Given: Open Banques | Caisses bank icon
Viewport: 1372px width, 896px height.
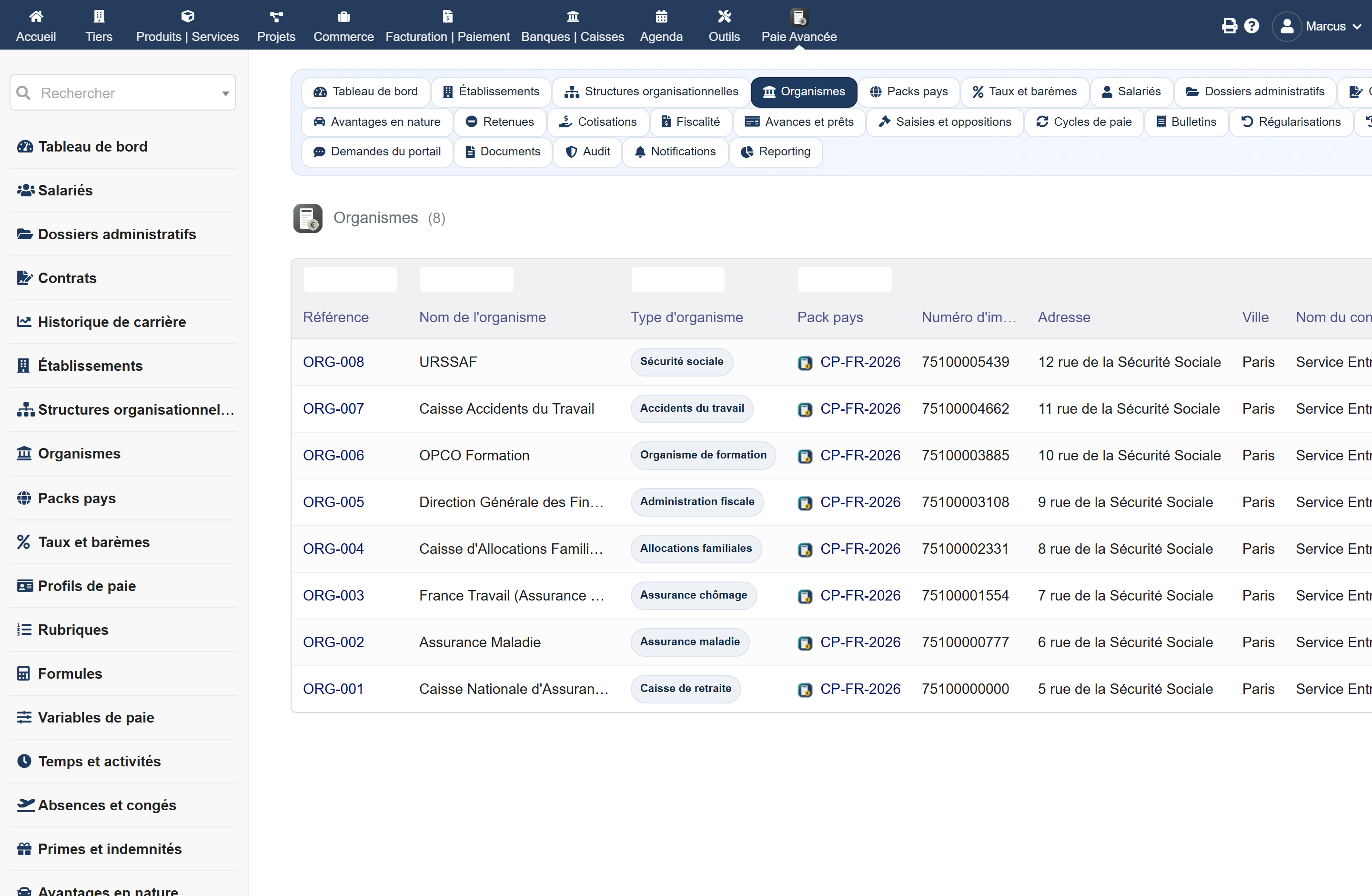Looking at the screenshot, I should point(573,16).
